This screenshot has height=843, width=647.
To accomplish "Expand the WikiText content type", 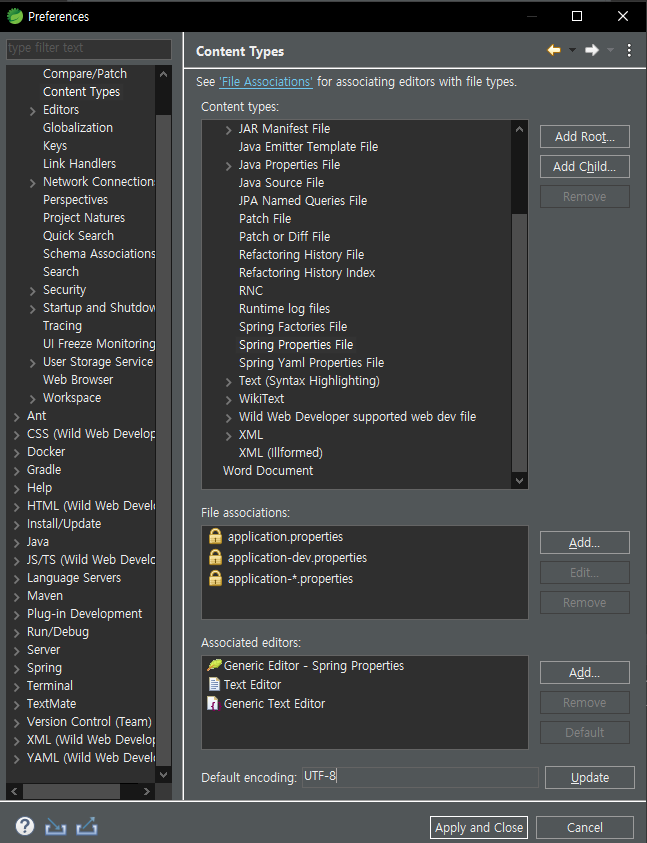I will click(x=229, y=399).
